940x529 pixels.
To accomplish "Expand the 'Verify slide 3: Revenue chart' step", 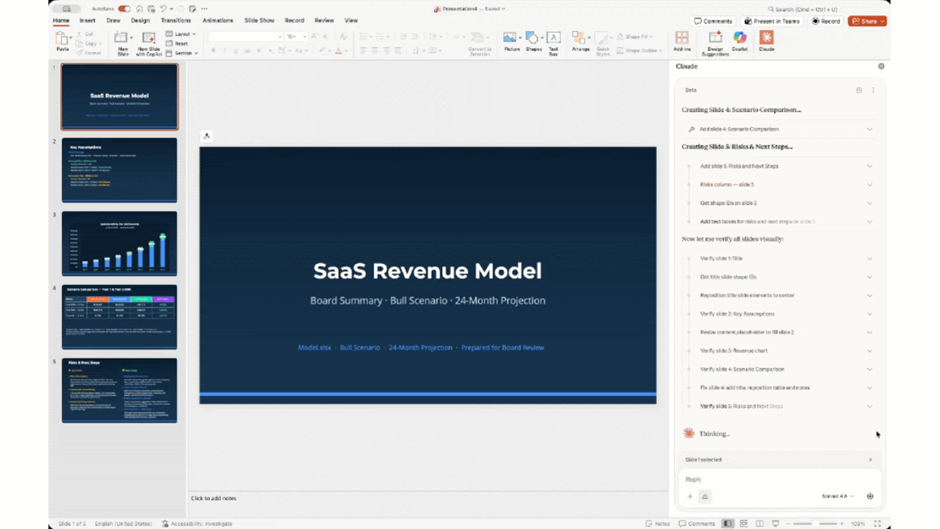I will click(x=869, y=351).
